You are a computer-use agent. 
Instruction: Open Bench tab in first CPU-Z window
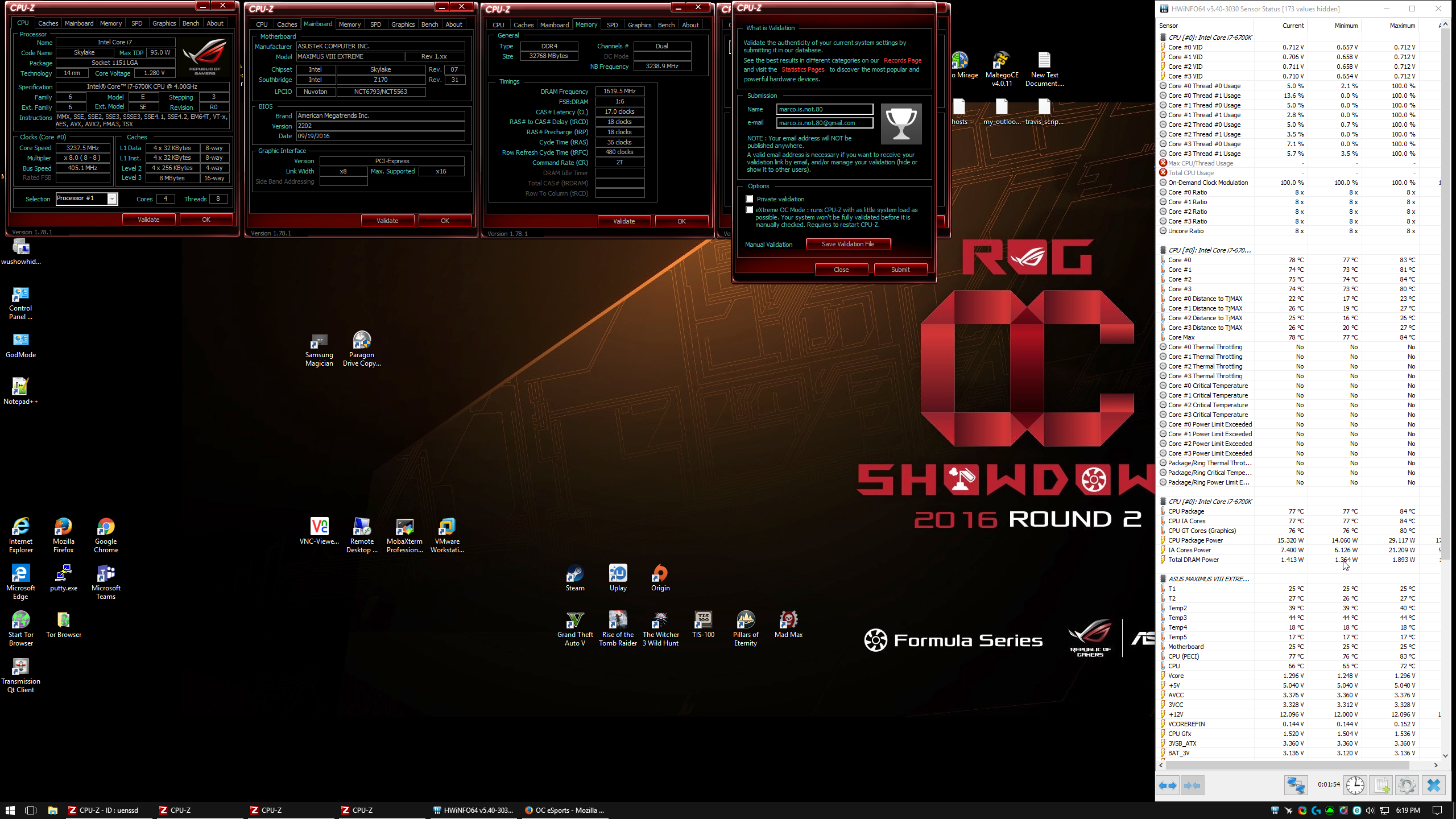point(191,23)
